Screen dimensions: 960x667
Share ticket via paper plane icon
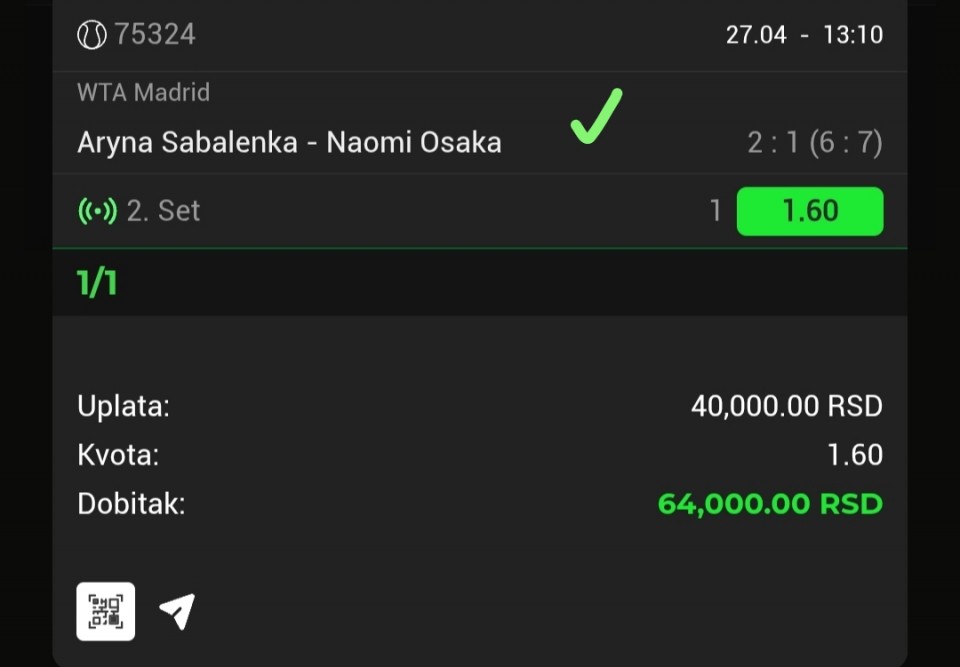coord(177,610)
